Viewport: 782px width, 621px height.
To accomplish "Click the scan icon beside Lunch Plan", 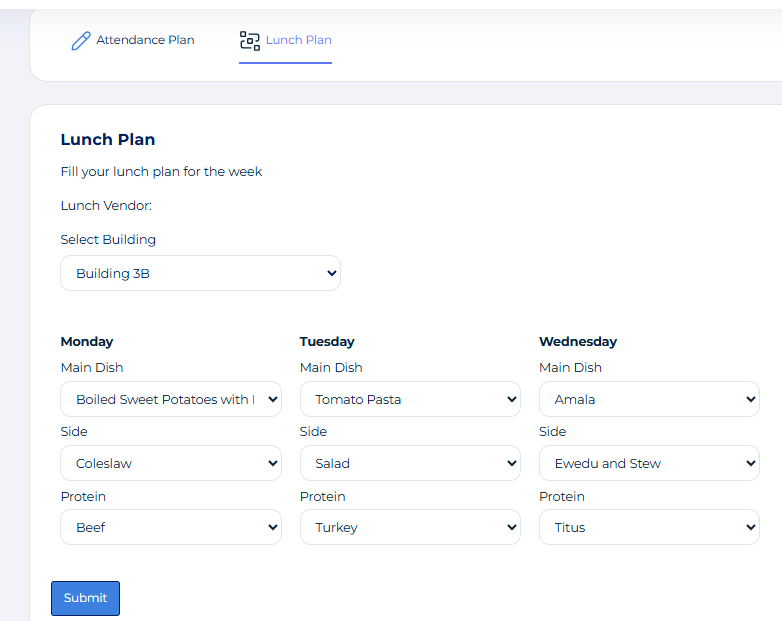I will 249,41.
